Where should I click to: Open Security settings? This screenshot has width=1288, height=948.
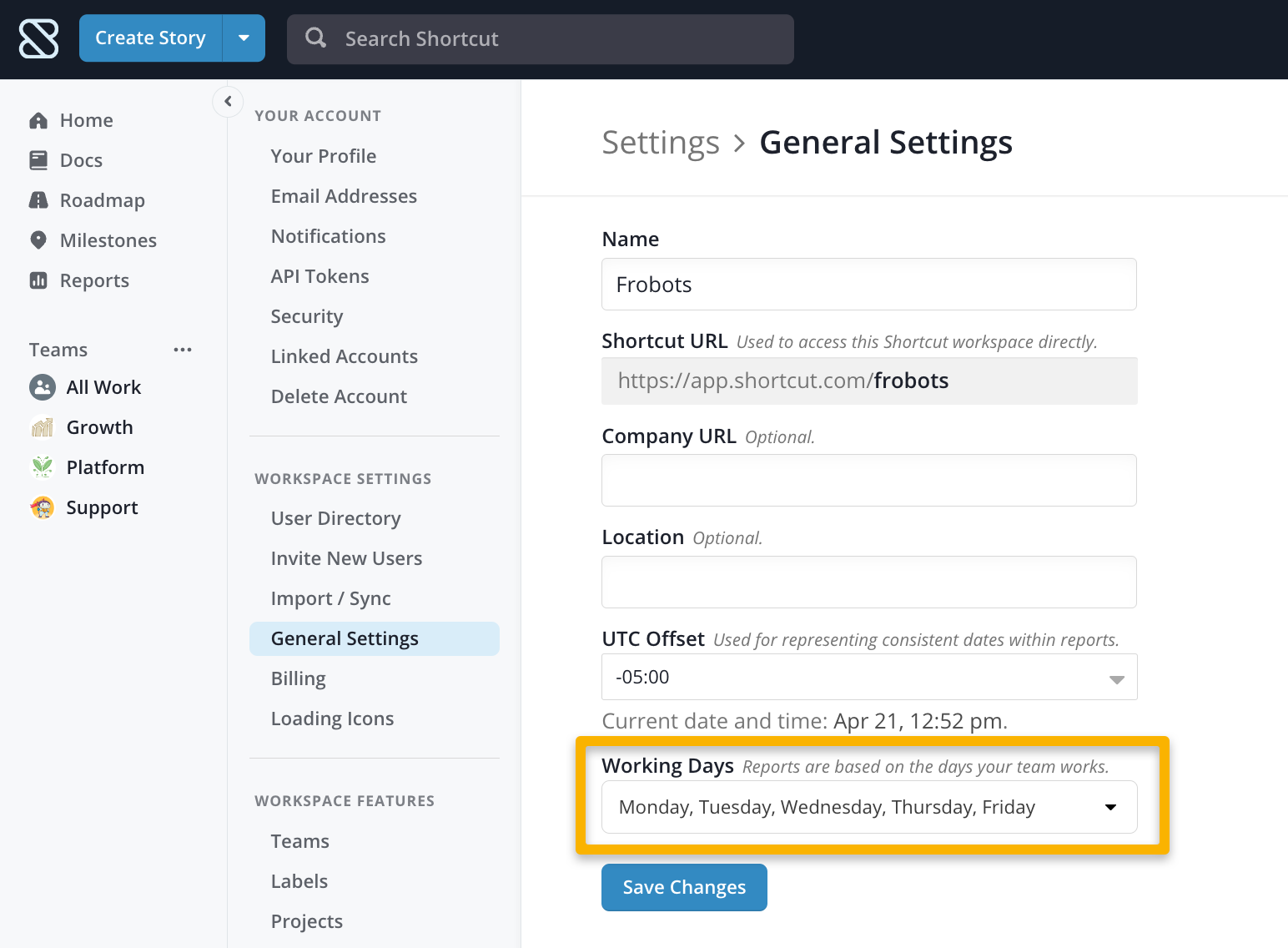click(307, 316)
